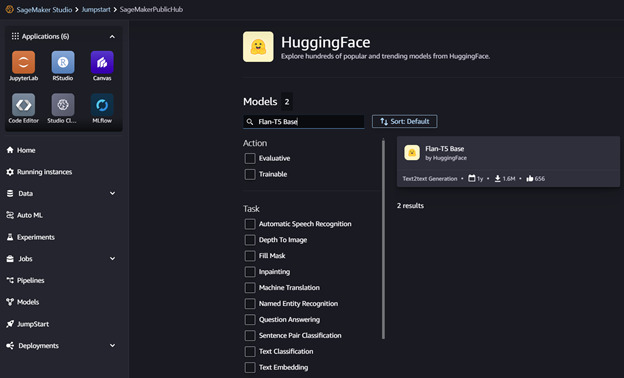Click the Auto ML icon

[10, 215]
